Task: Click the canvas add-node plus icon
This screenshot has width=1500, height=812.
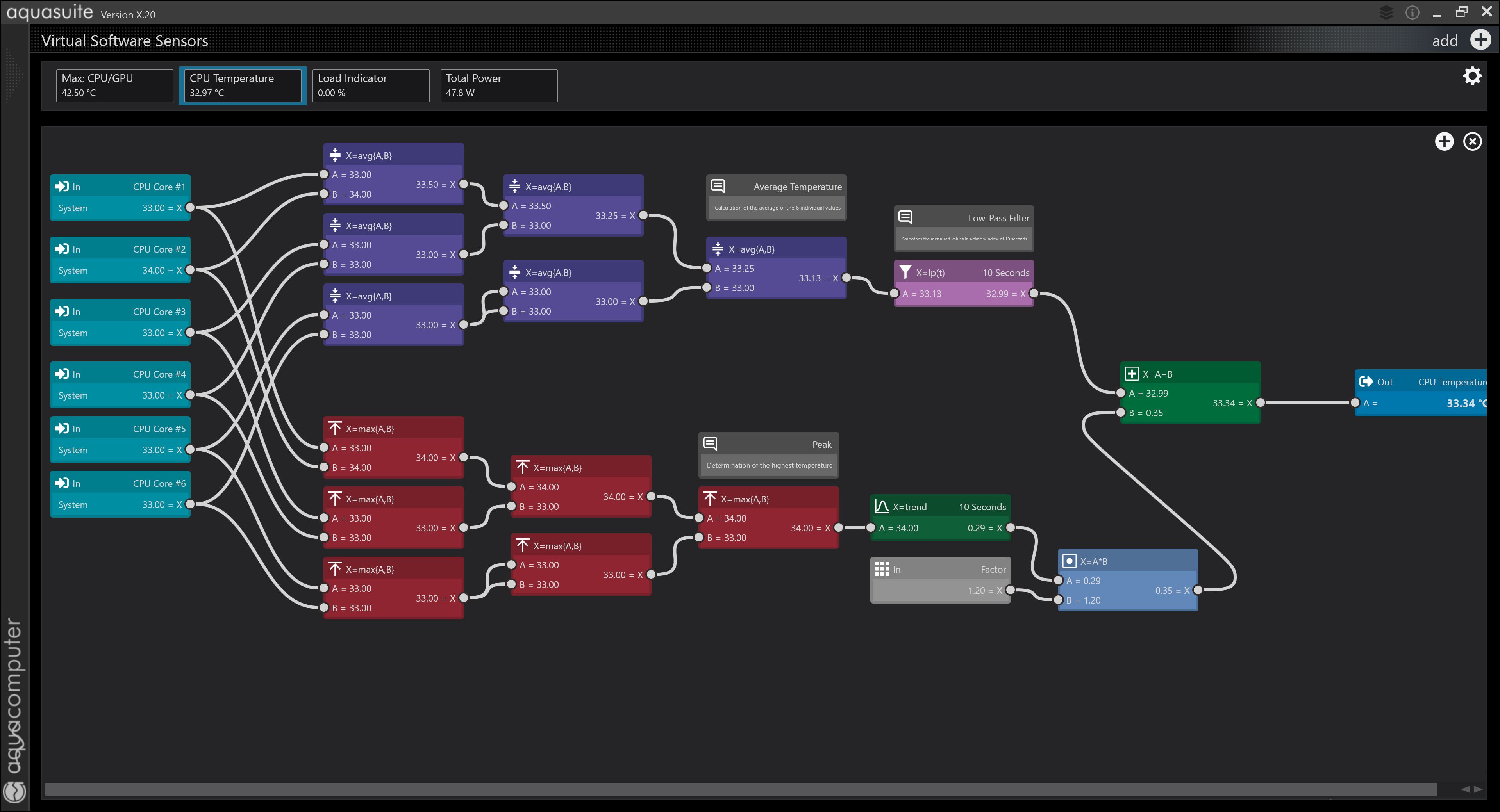Action: (1444, 141)
